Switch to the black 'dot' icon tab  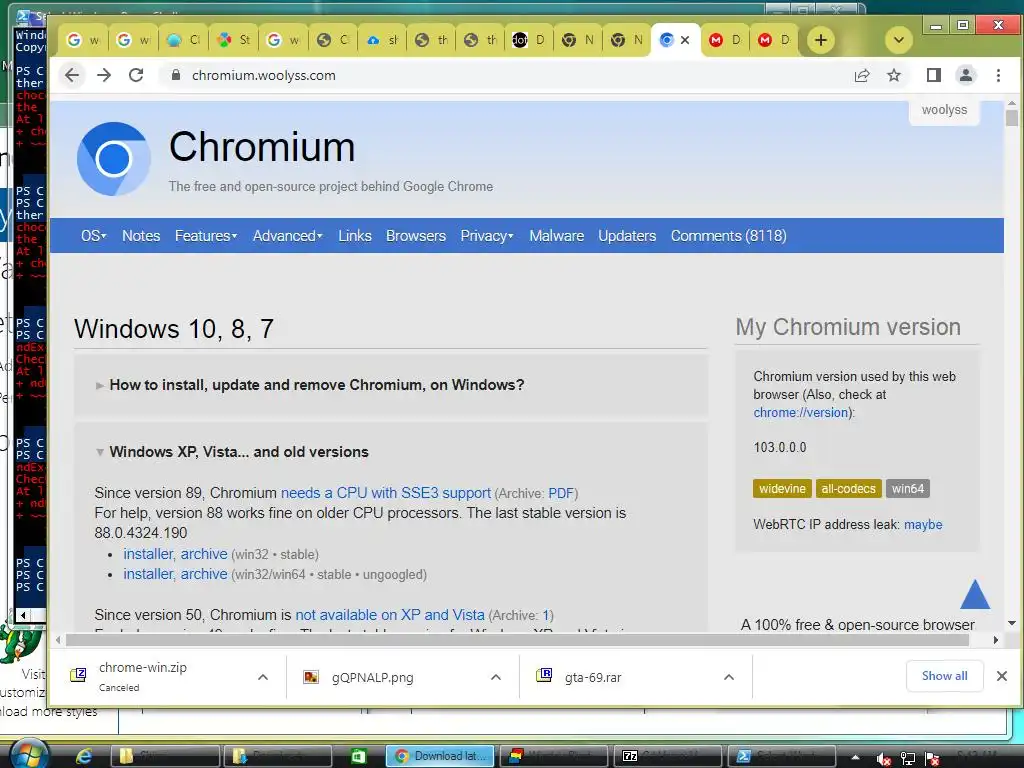point(528,40)
